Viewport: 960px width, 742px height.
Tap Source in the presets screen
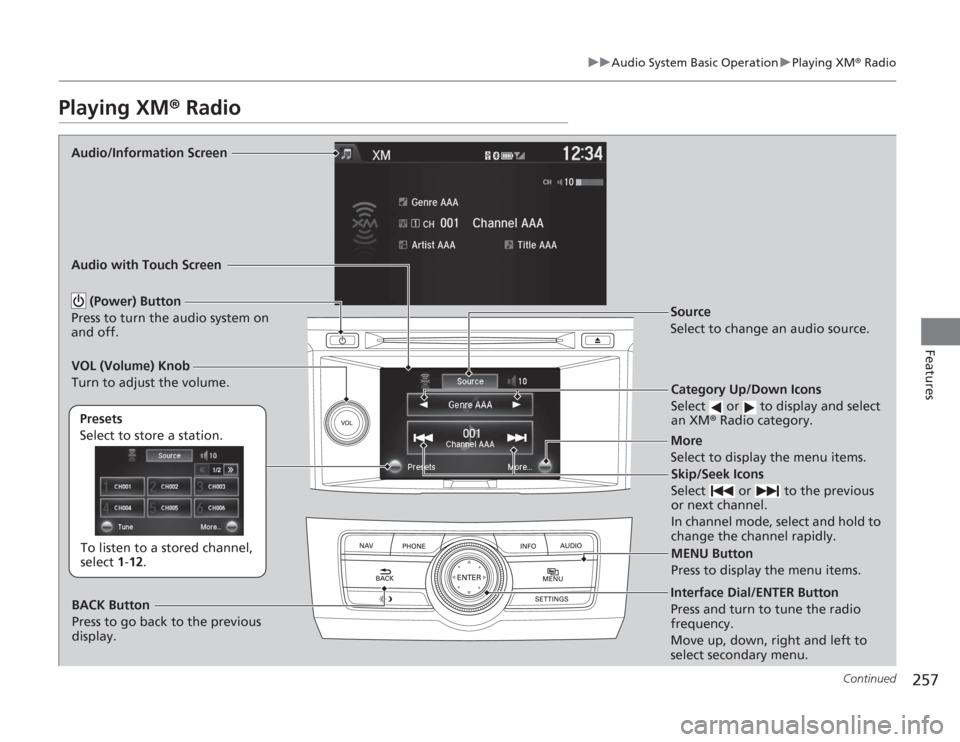pos(169,455)
